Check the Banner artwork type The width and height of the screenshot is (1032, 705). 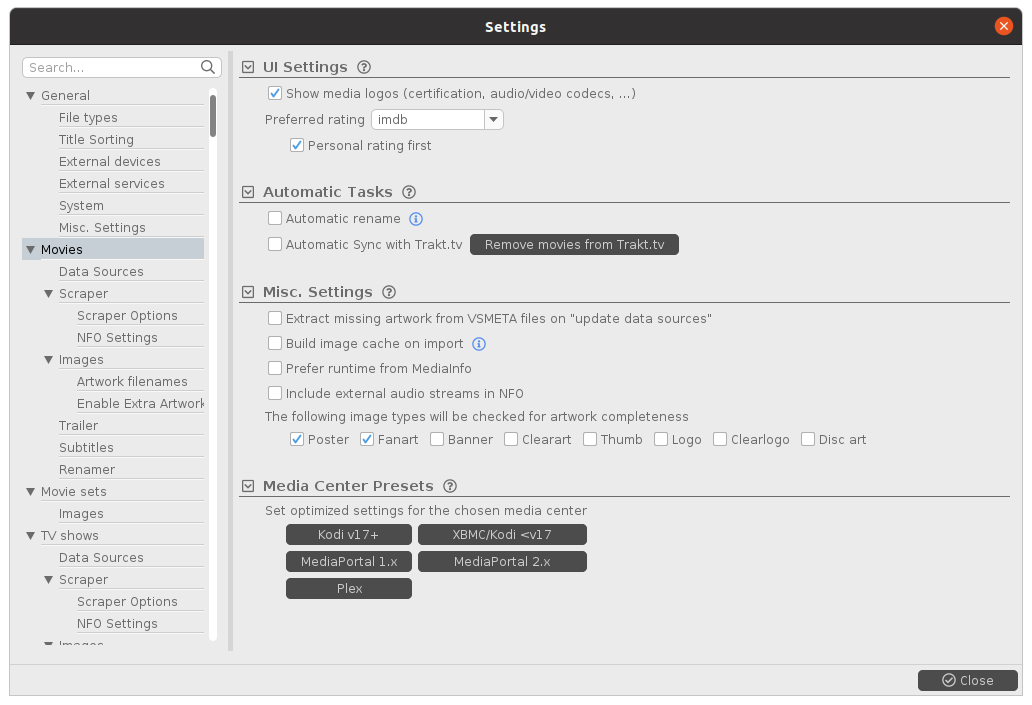pyautogui.click(x=437, y=439)
